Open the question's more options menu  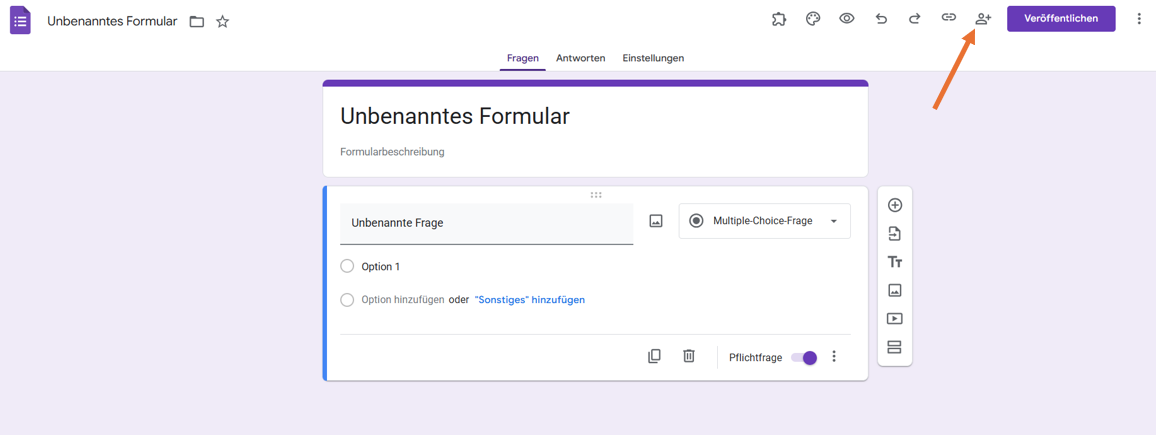point(834,357)
